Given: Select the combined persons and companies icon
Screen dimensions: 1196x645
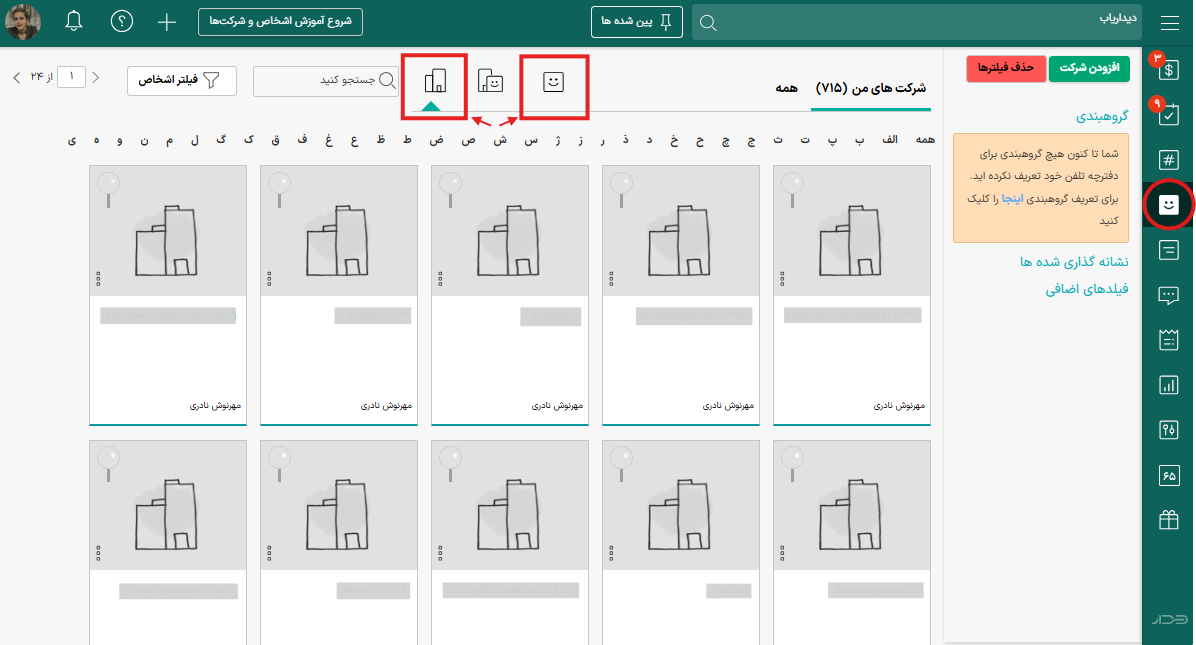Looking at the screenshot, I should click(490, 81).
